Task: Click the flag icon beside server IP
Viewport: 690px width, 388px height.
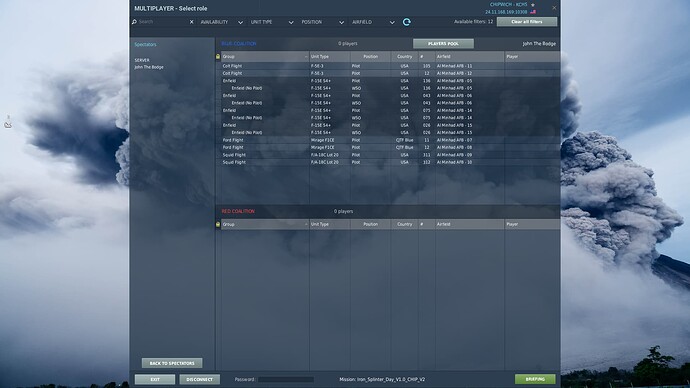Action: coord(533,12)
